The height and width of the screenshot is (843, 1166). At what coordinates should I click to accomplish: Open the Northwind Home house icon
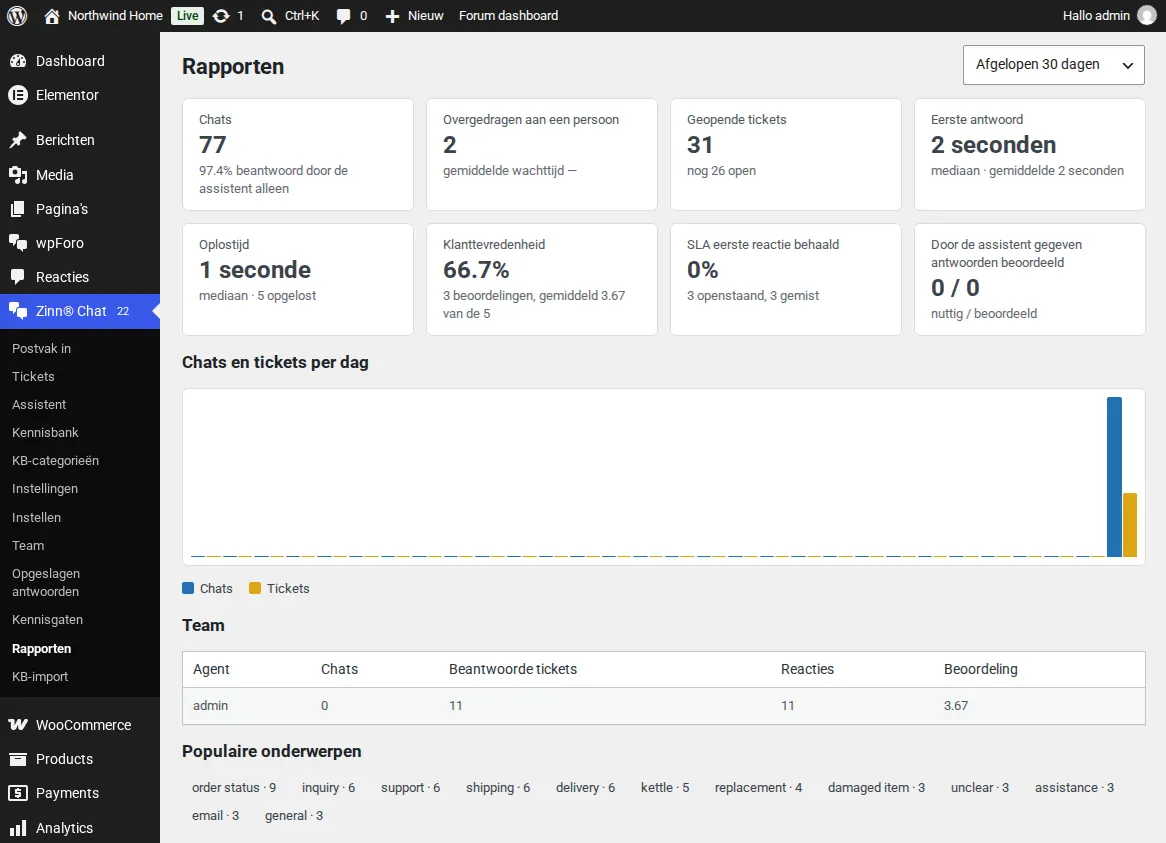51,16
